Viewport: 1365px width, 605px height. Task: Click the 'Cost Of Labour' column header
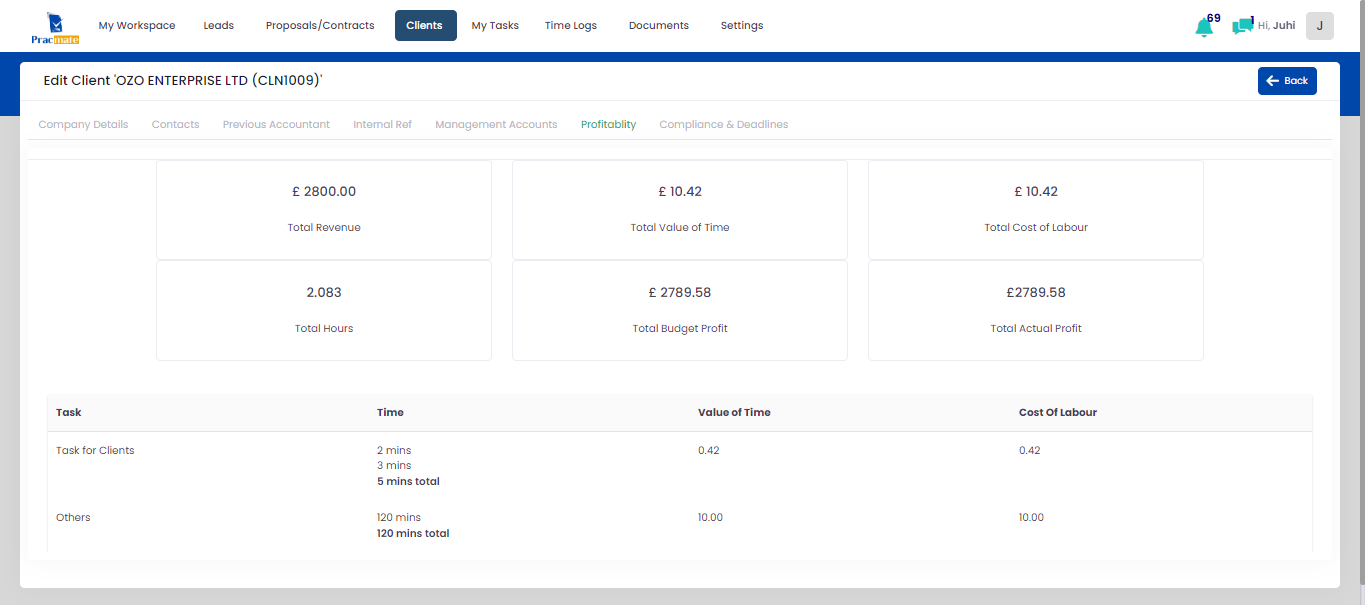click(1058, 412)
